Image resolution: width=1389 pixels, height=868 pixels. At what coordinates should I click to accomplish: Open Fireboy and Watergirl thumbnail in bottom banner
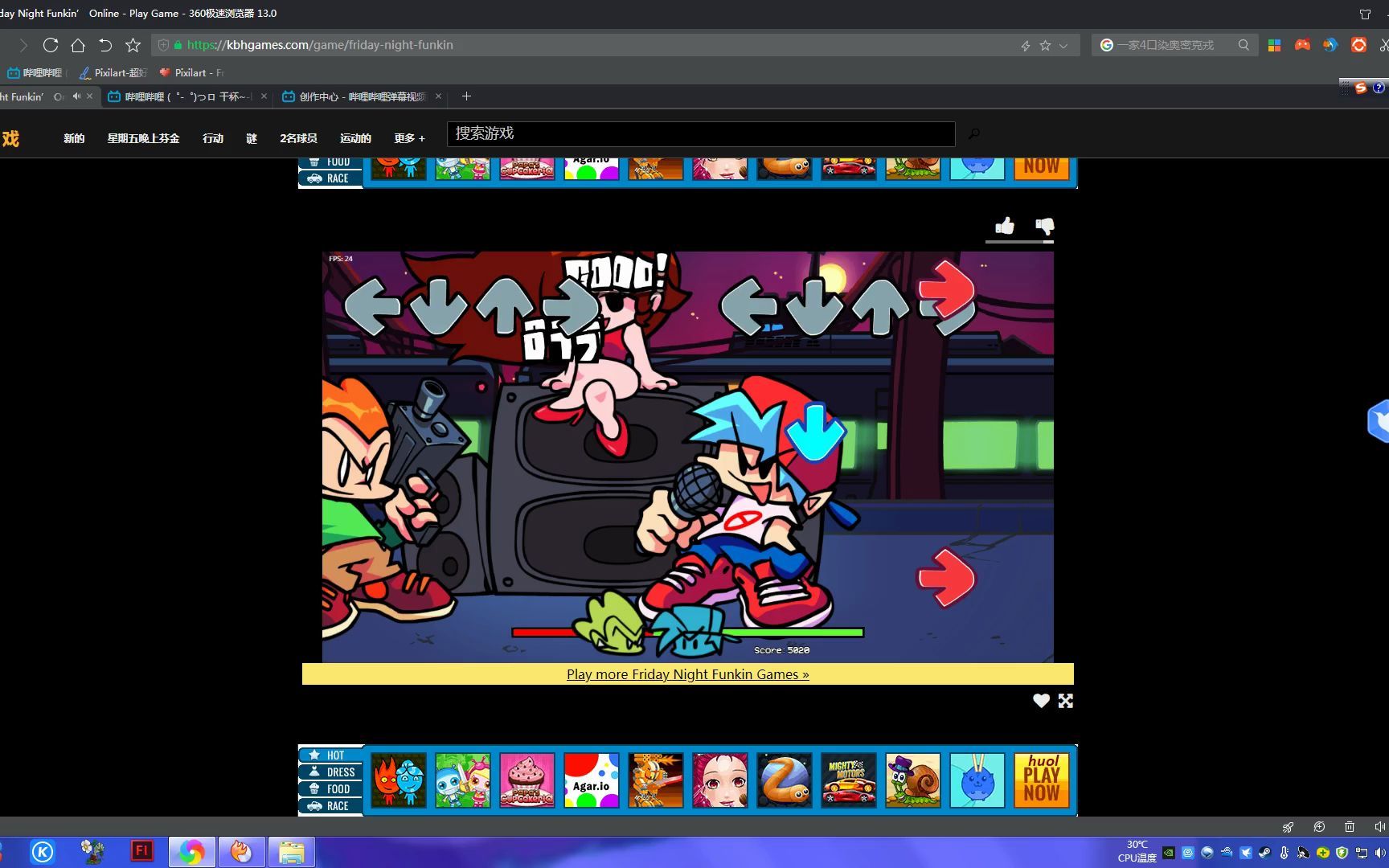pos(399,780)
